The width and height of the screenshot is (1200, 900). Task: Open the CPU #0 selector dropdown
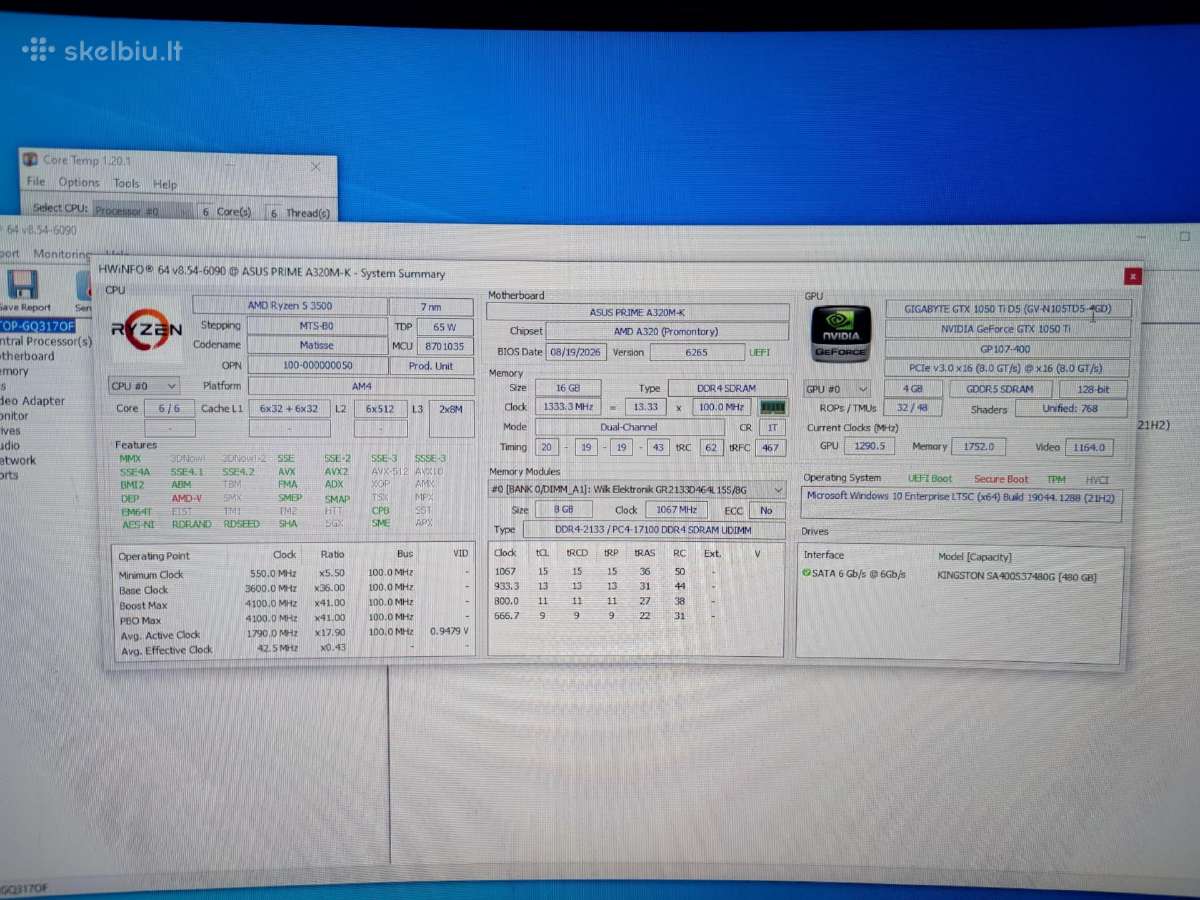pos(144,385)
